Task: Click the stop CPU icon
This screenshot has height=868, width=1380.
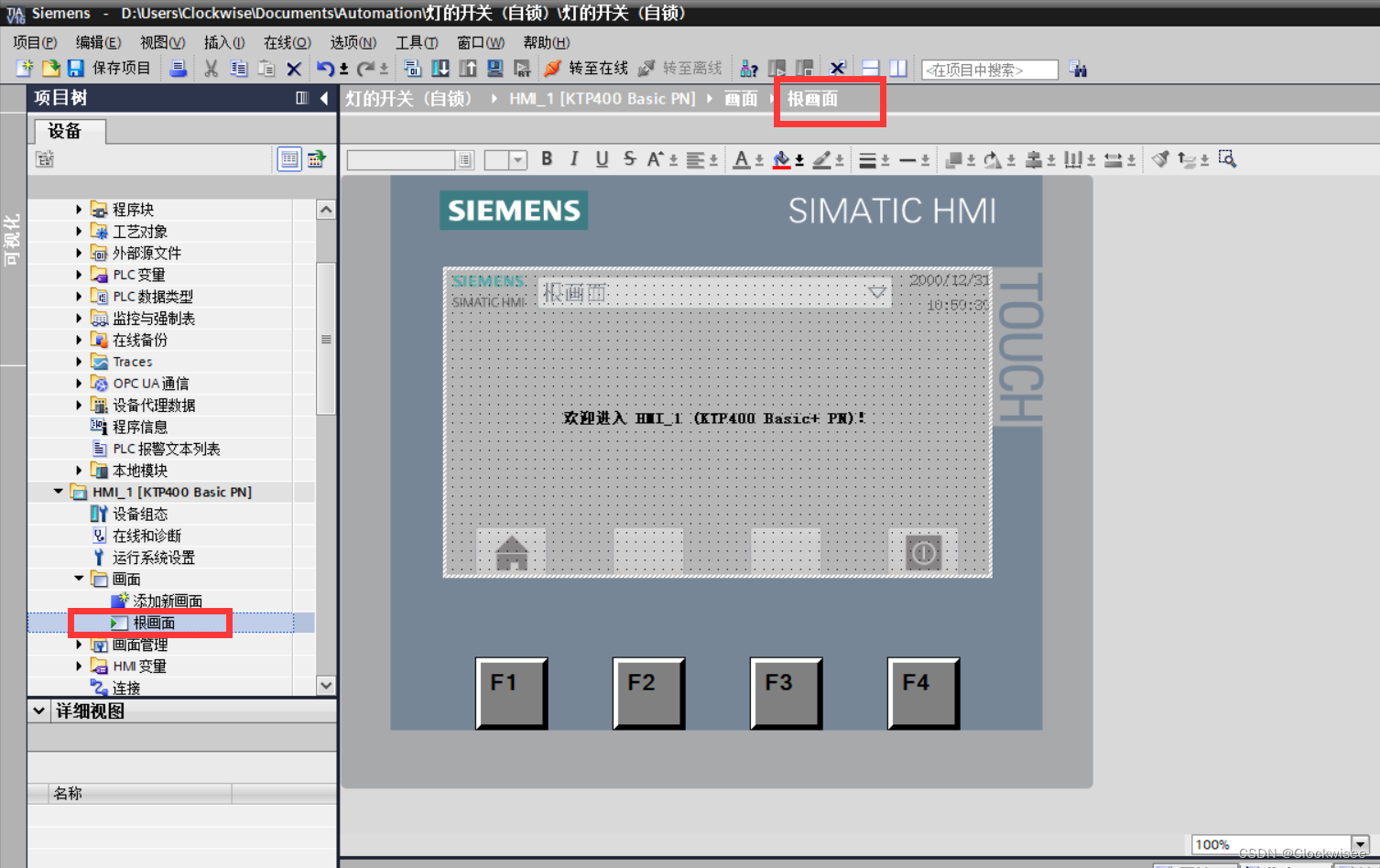Action: pos(805,69)
